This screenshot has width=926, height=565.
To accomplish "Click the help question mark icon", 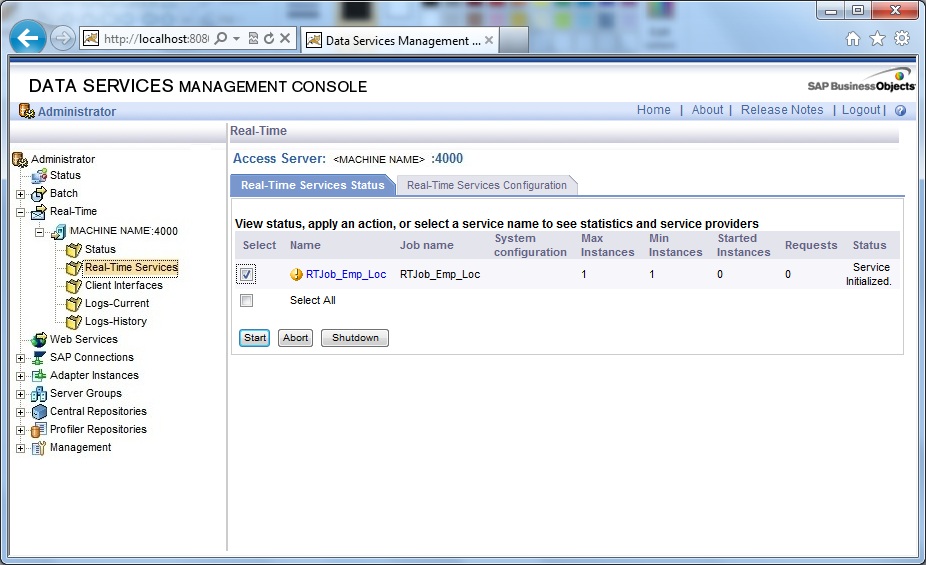I will tap(901, 110).
